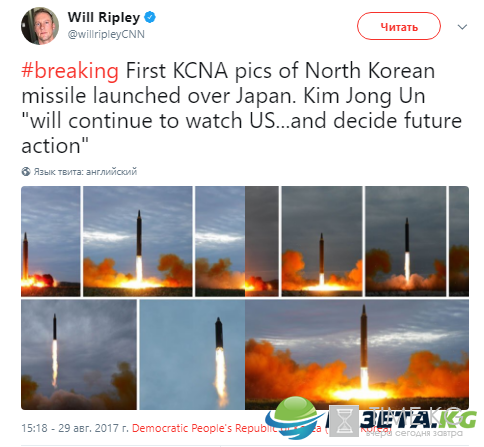This screenshot has width=484, height=447.
Task: Click the Язык твита: английский label
Action: coord(85,172)
